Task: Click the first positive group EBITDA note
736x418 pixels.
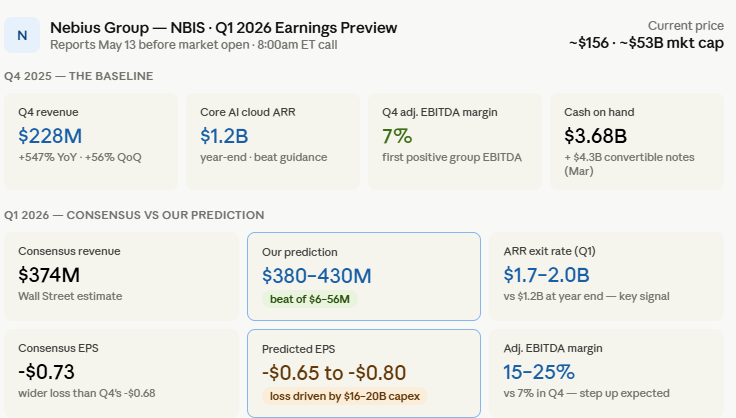Action: tap(452, 157)
